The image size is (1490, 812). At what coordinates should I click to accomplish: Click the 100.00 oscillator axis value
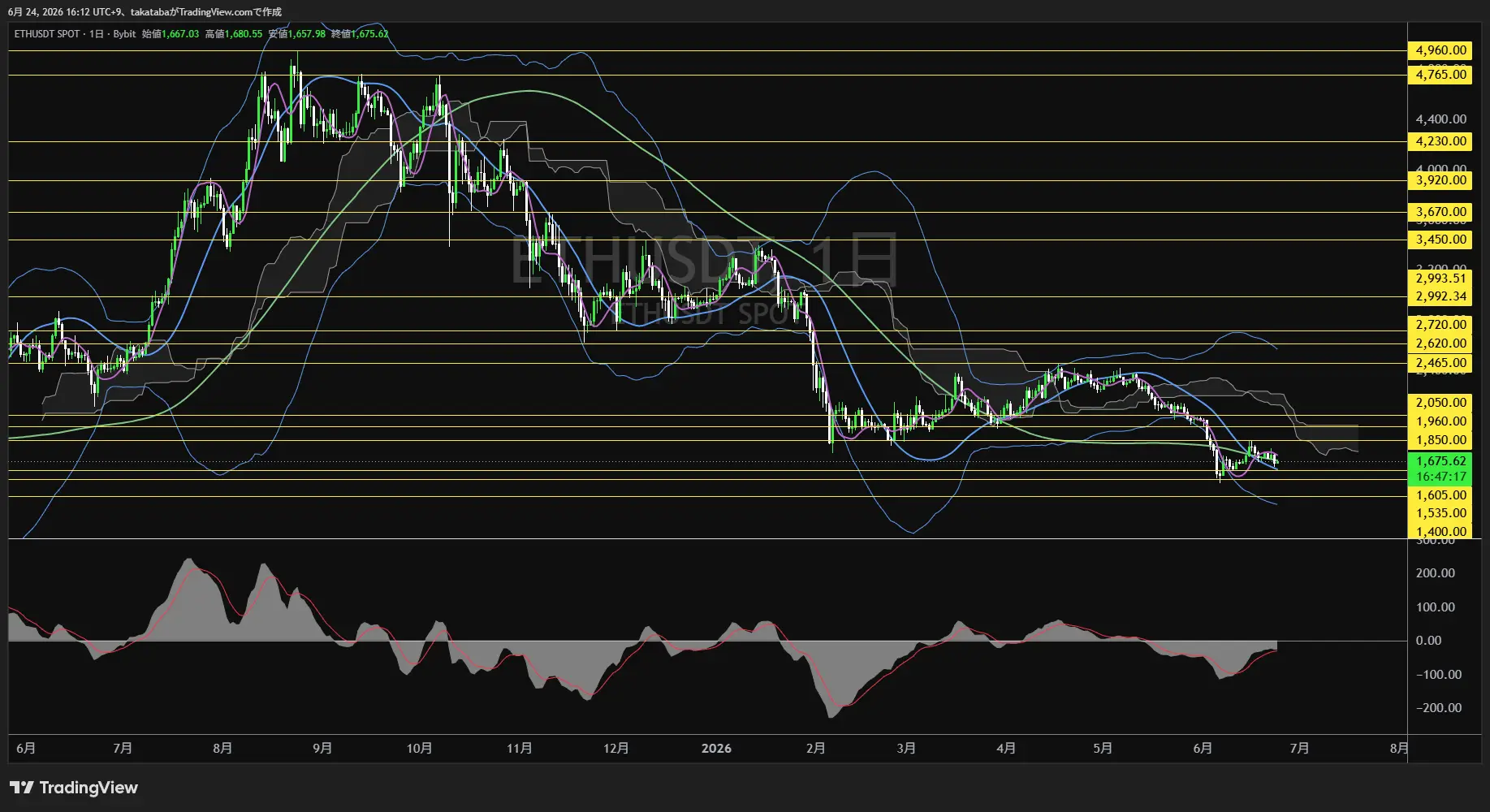[x=1435, y=607]
